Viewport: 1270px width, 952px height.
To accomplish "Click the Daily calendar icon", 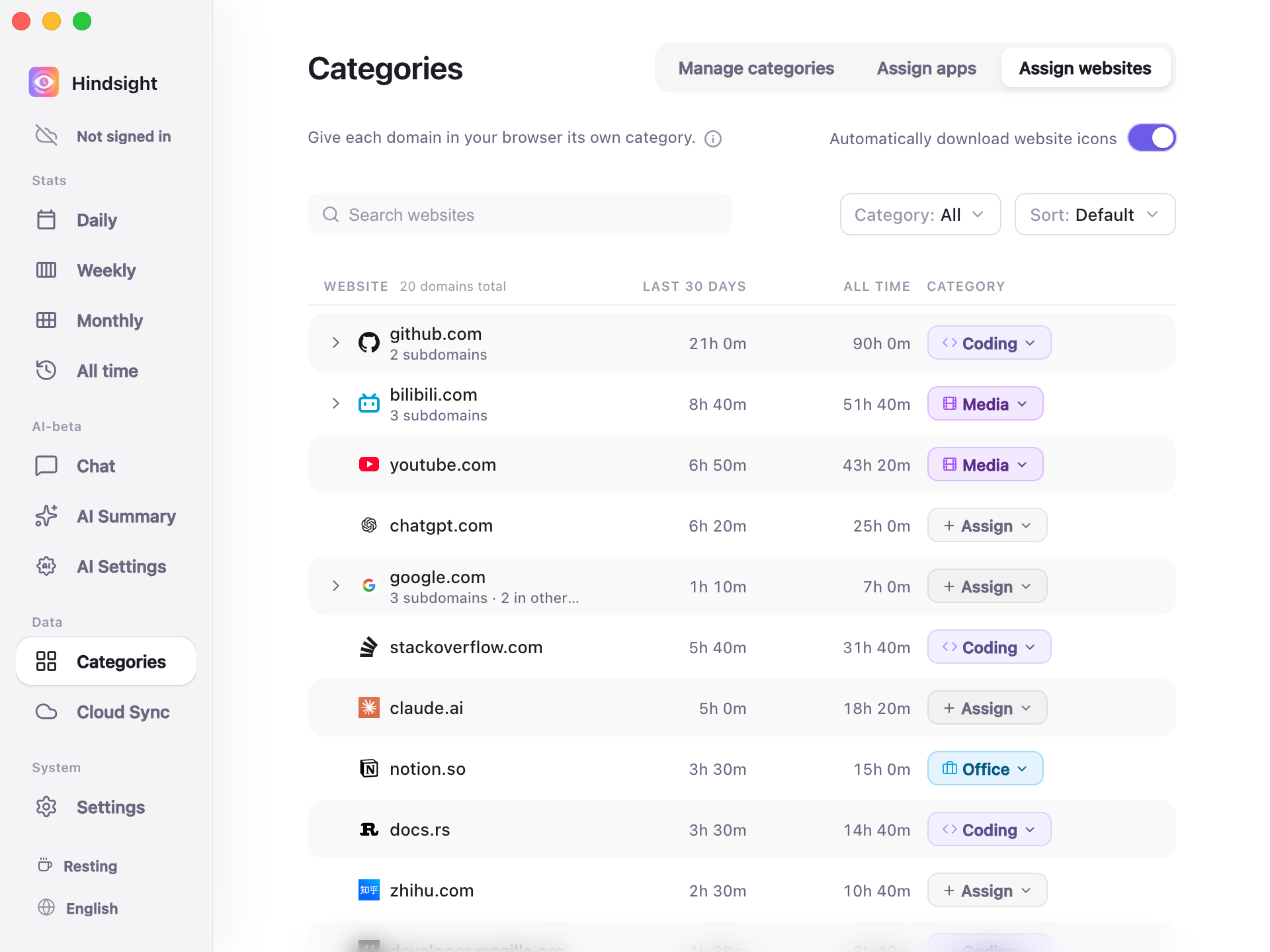I will (46, 219).
